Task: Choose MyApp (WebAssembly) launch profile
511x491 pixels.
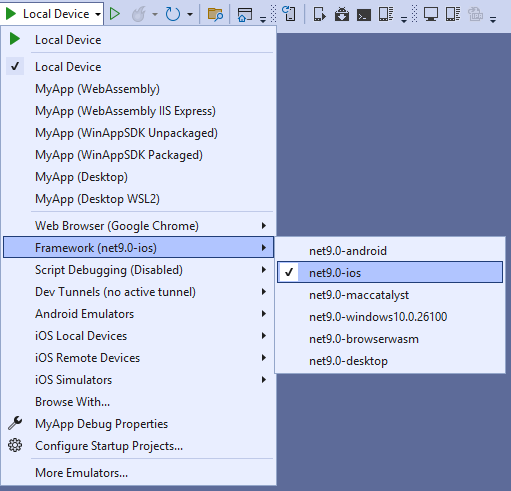Action: click(139, 89)
